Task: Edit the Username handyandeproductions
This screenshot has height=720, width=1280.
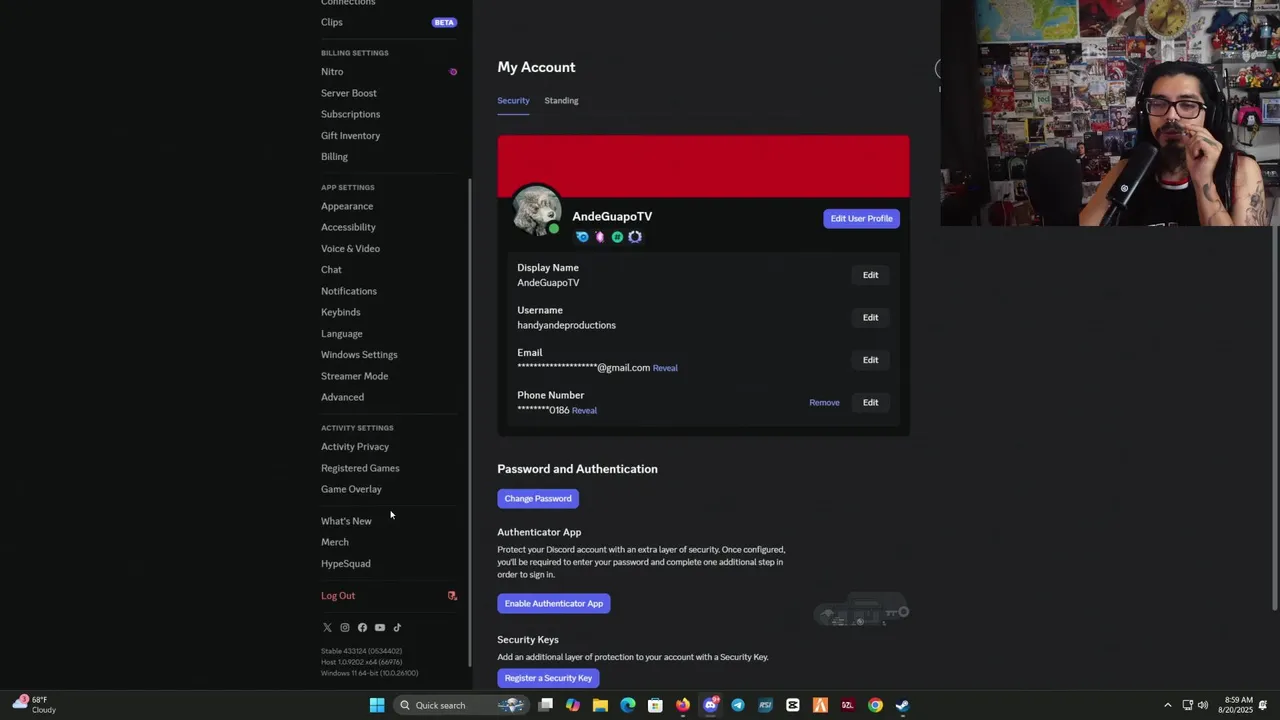Action: pos(871,318)
